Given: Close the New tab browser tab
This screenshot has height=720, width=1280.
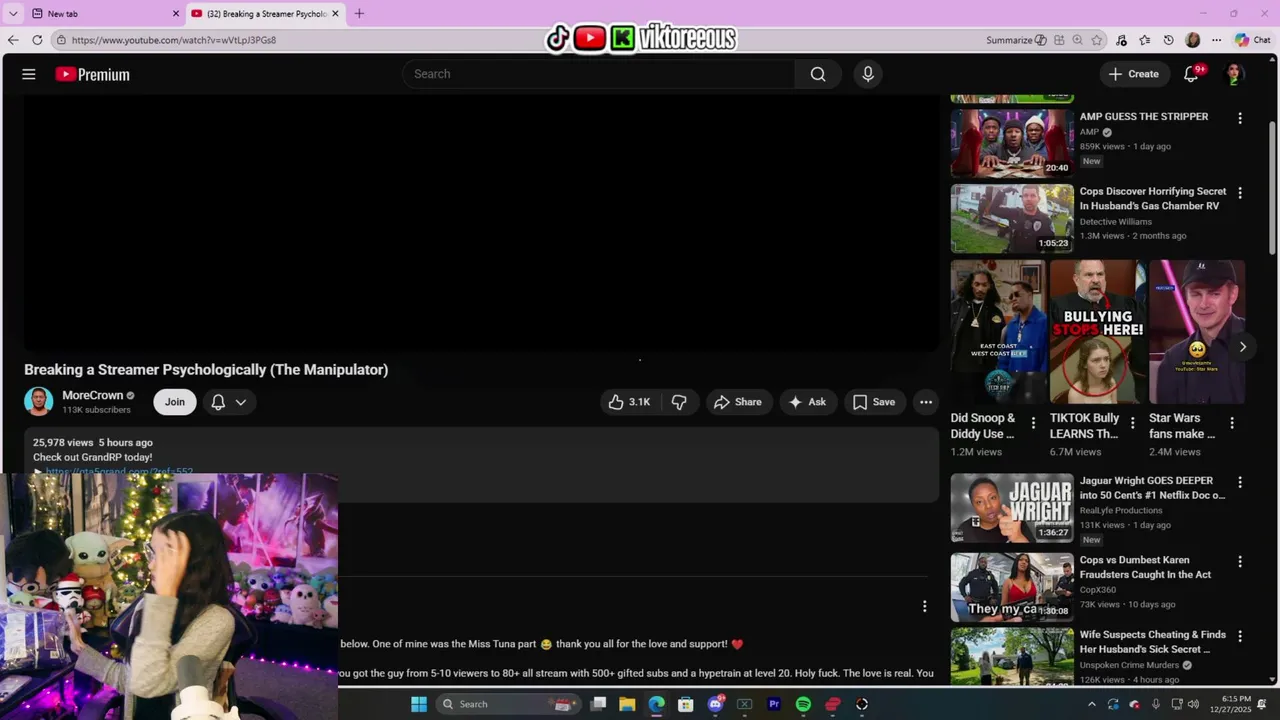Looking at the screenshot, I should pyautogui.click(x=176, y=13).
